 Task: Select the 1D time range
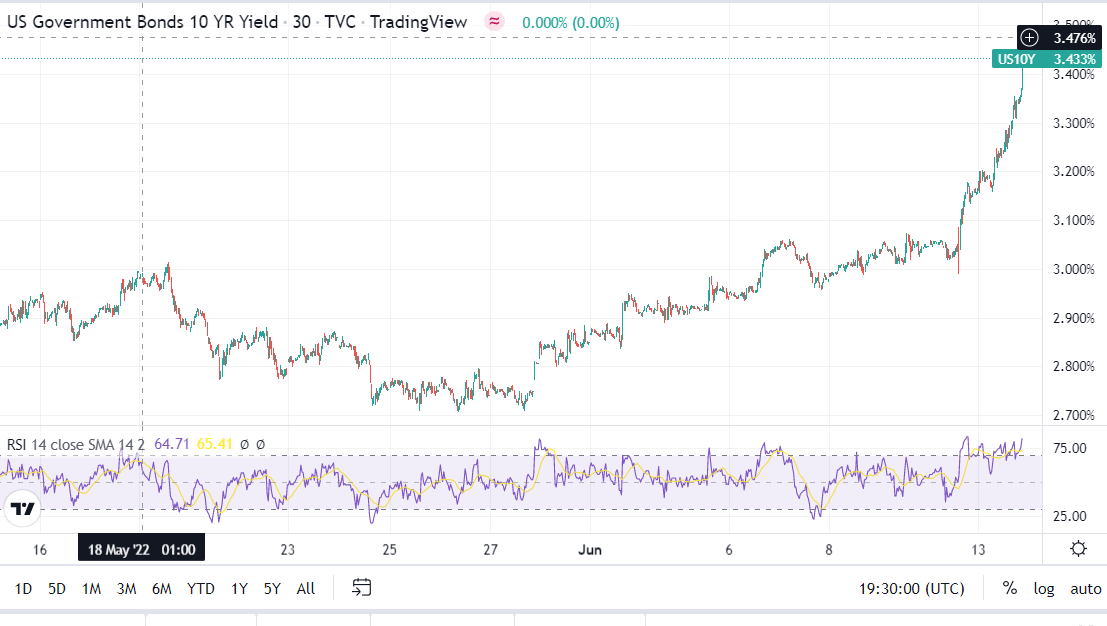pyautogui.click(x=23, y=588)
